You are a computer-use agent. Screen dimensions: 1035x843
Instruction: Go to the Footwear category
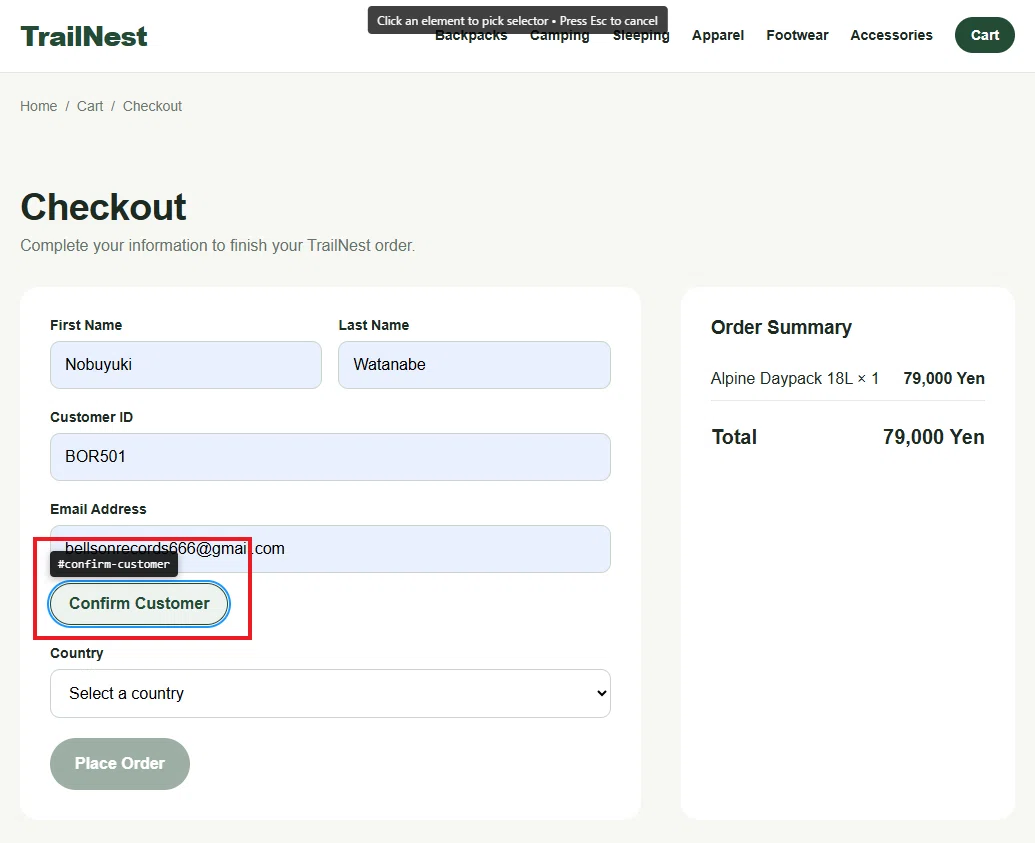[x=797, y=35]
